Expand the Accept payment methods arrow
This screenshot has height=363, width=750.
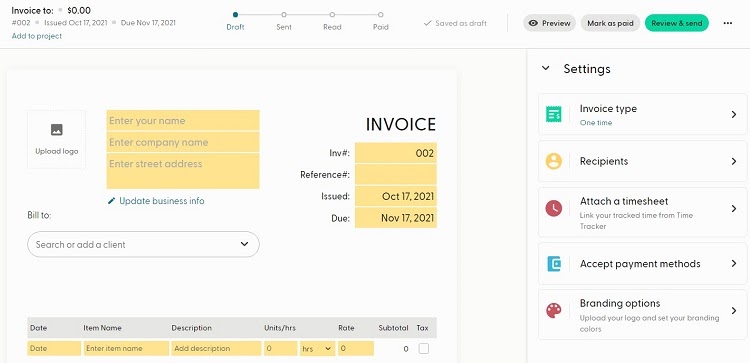(x=734, y=264)
